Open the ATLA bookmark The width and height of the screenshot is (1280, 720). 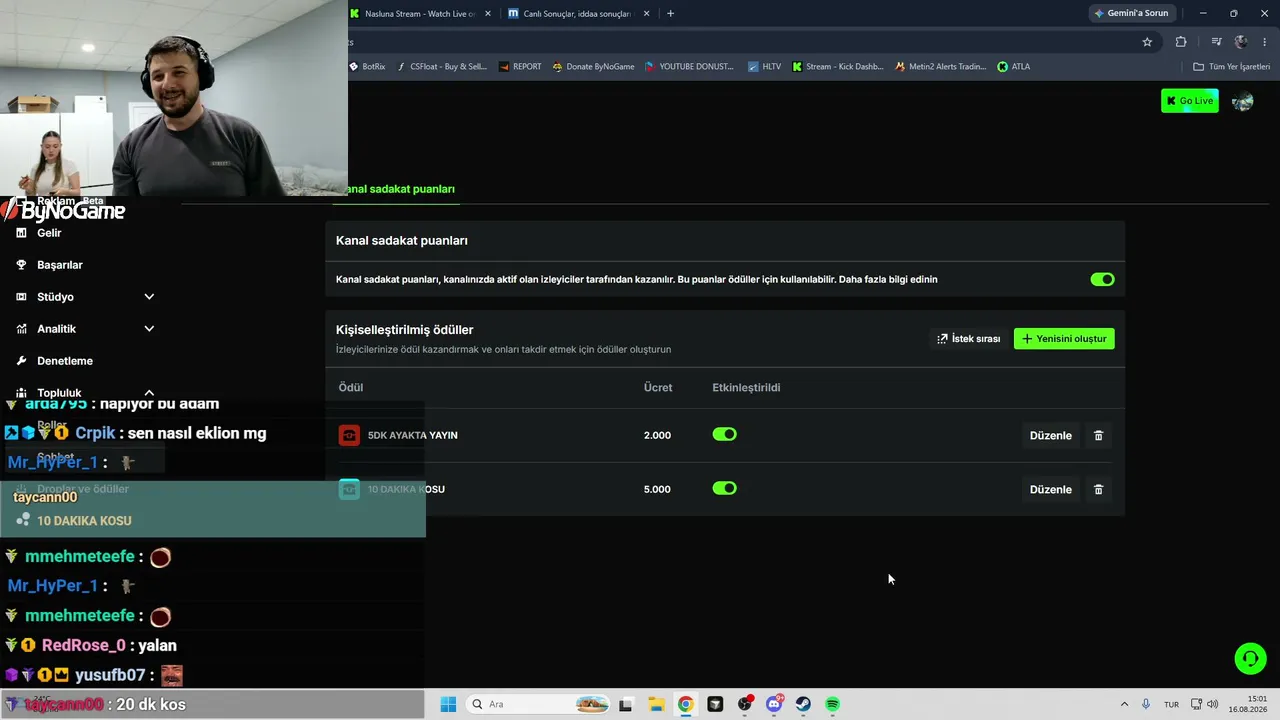[1013, 67]
